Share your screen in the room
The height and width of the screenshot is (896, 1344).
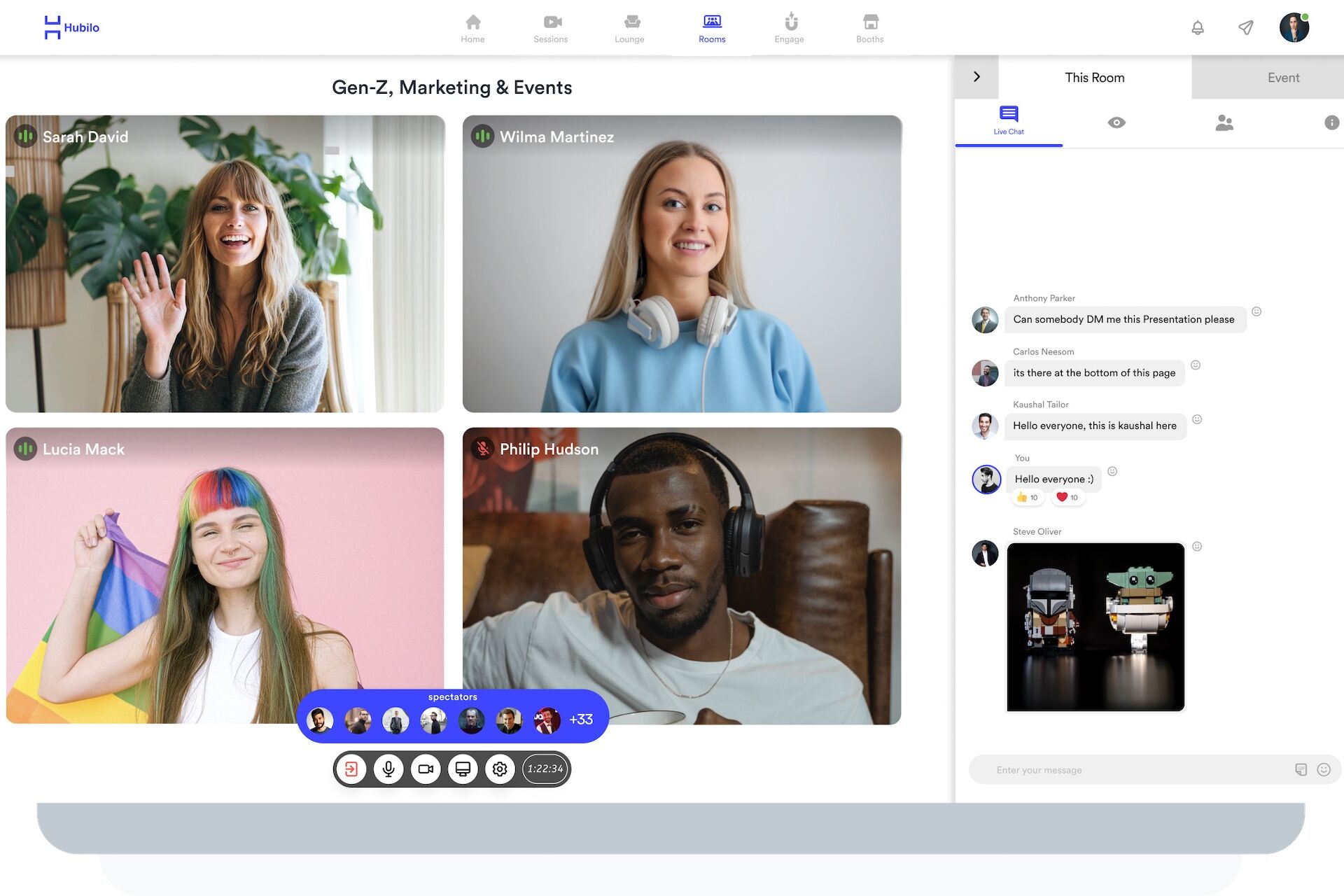(x=463, y=769)
